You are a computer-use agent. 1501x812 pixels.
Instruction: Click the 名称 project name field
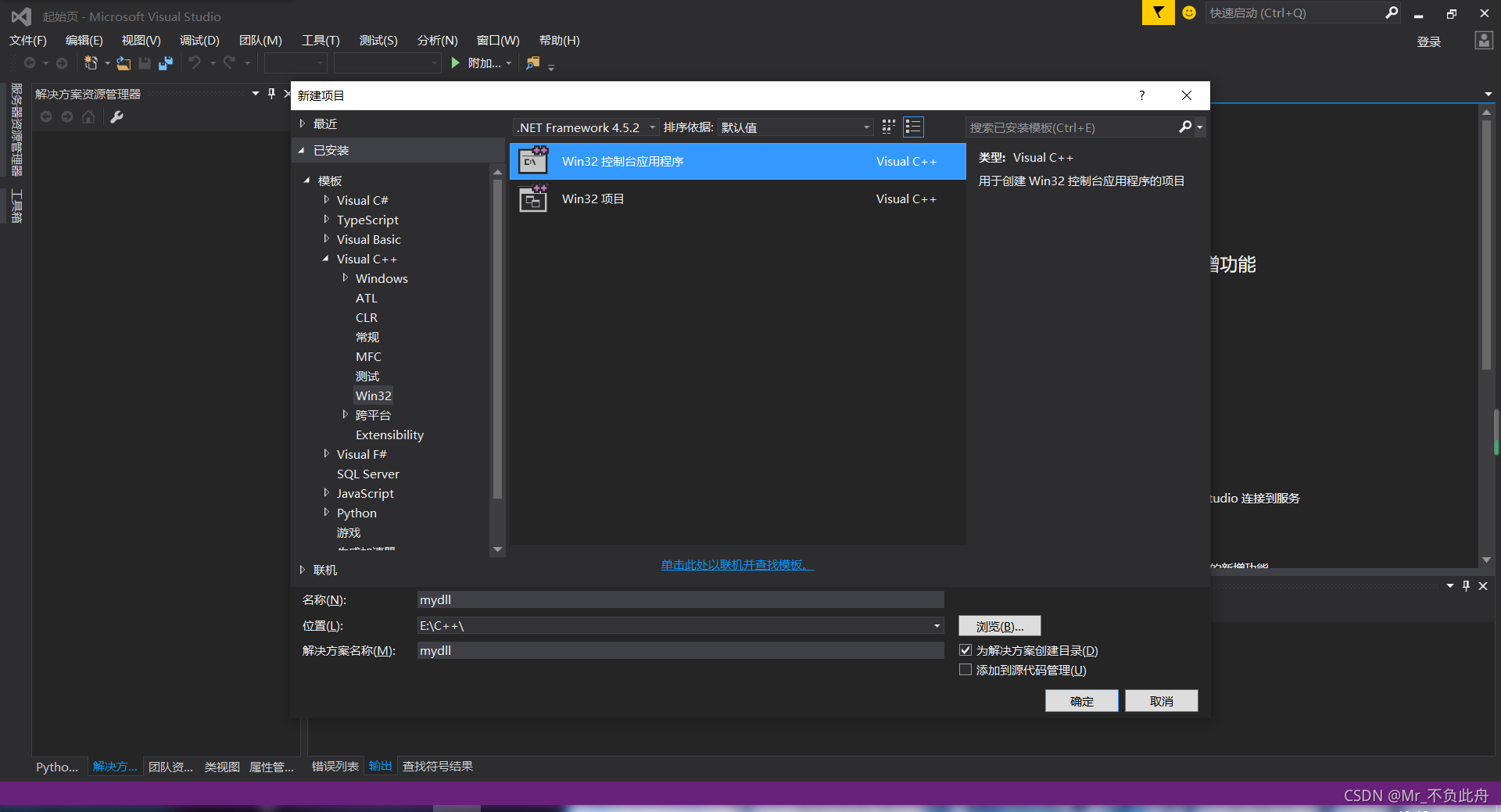(x=680, y=599)
